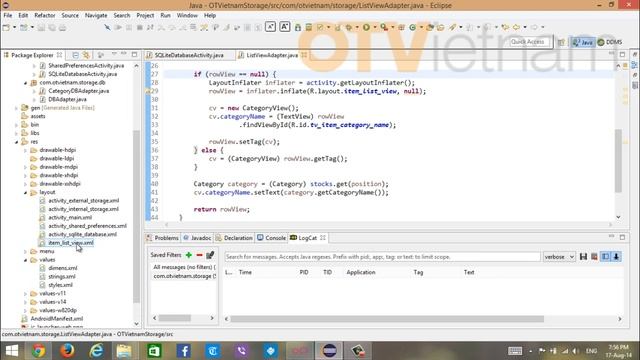Click the Terminate stop square icon
Screen dimensions: 640x360
(140, 27)
